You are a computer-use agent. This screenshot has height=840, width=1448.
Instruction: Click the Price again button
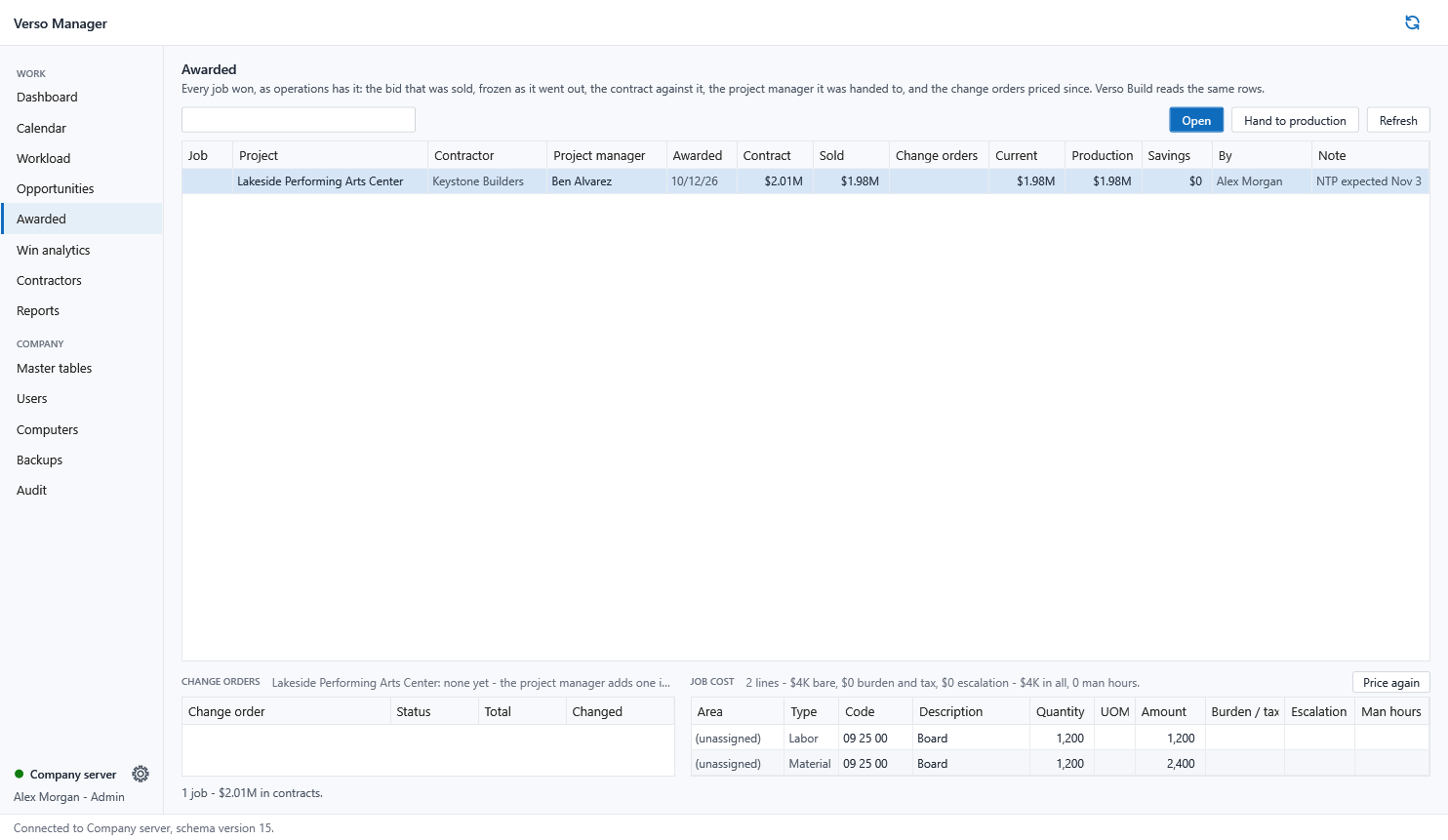(1391, 682)
